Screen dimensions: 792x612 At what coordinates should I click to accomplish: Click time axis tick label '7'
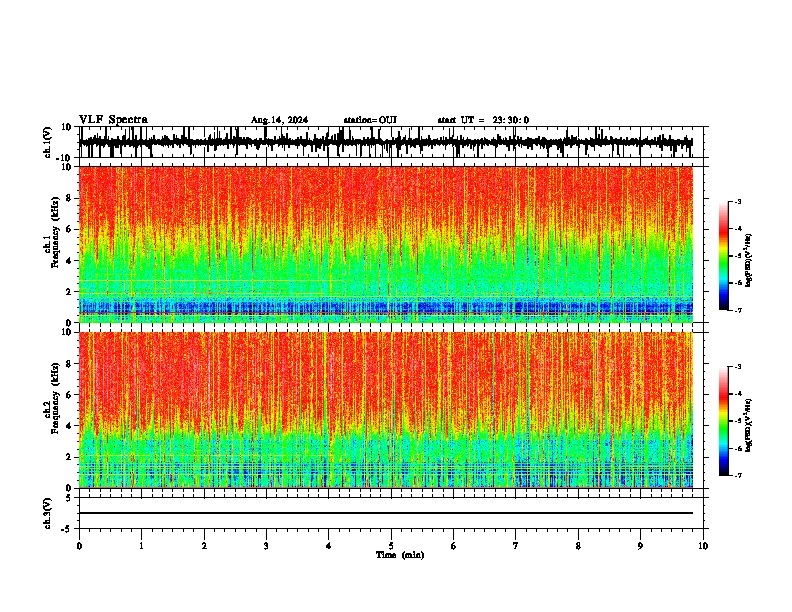(x=516, y=546)
